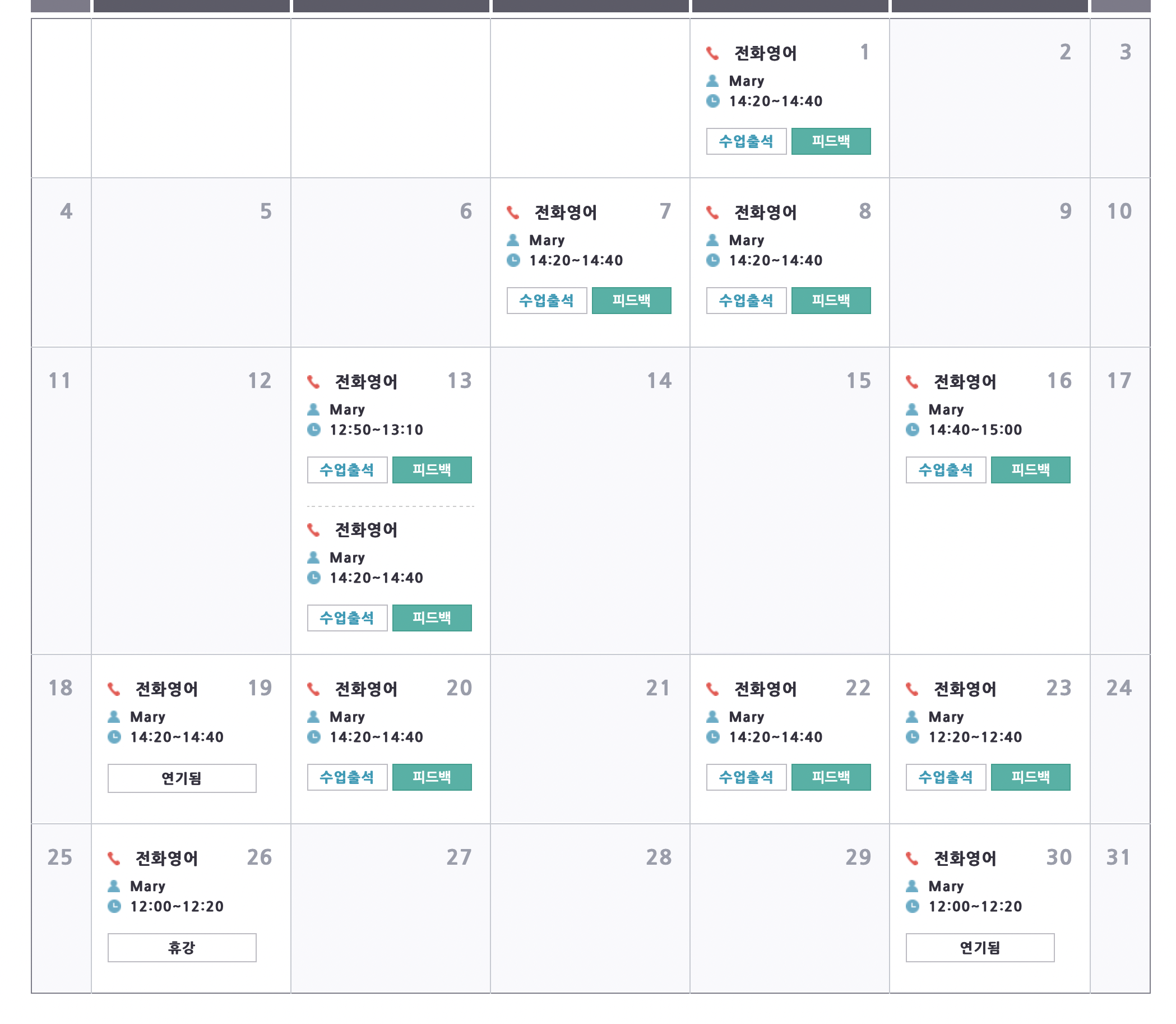The image size is (1176, 1024).
Task: Click the red phone icon on day 30
Action: pos(911,857)
